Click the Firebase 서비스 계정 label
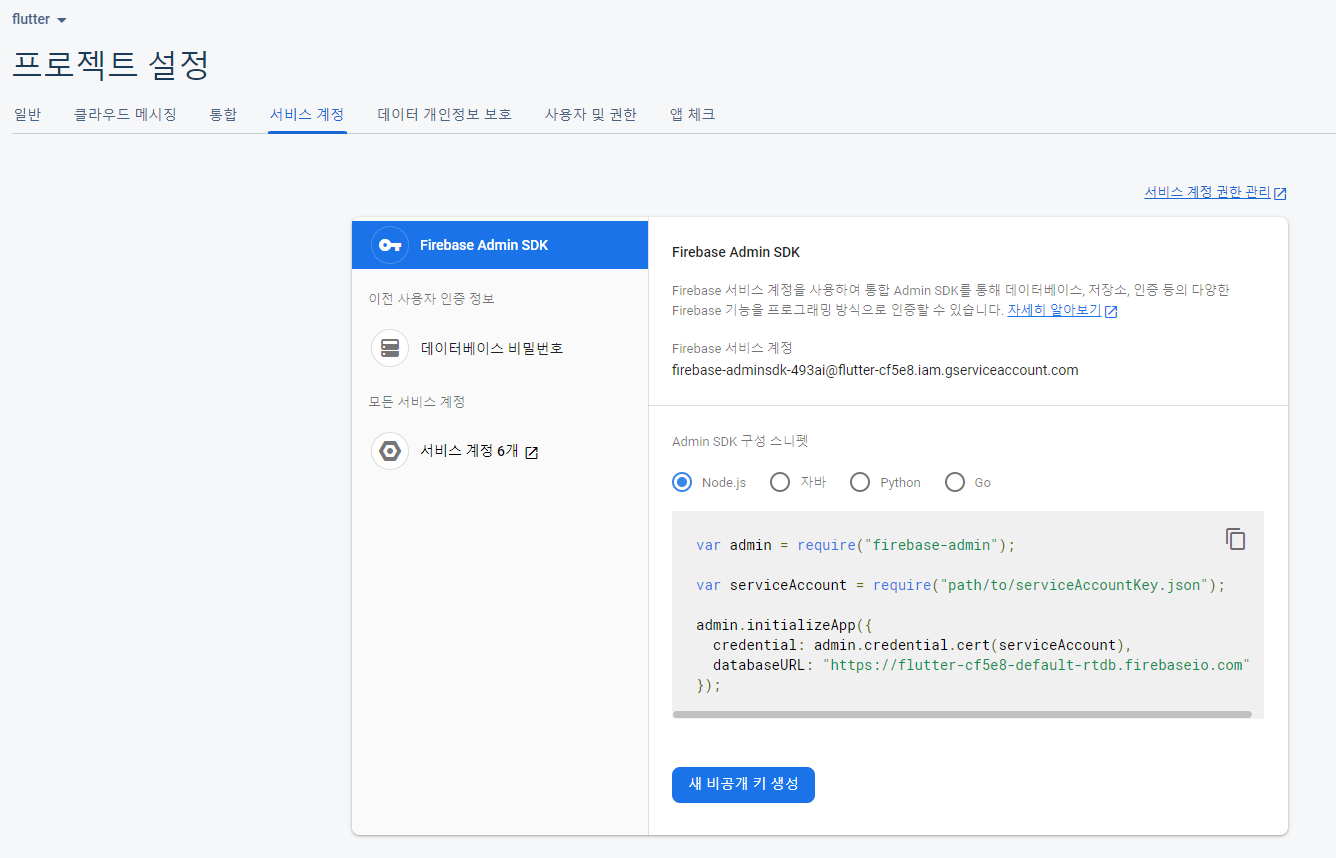 pyautogui.click(x=732, y=348)
